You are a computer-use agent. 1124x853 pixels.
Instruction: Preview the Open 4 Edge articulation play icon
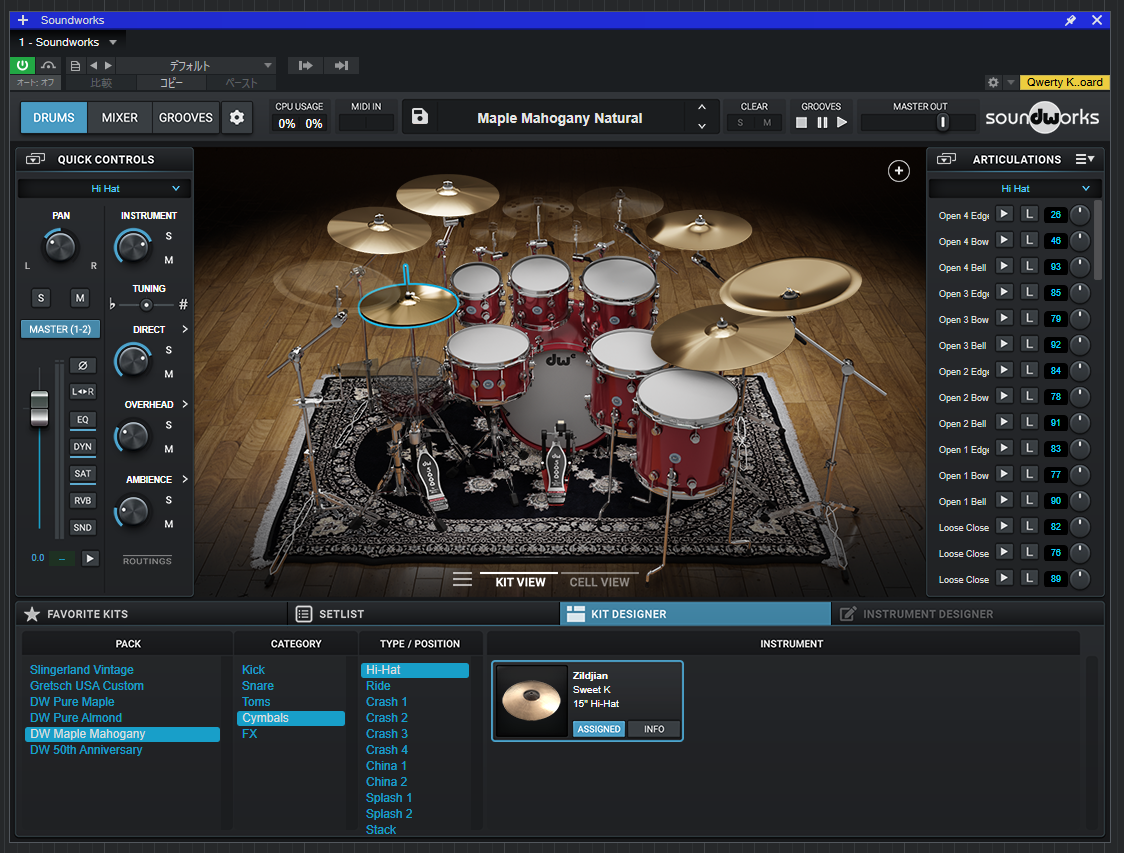[1004, 214]
